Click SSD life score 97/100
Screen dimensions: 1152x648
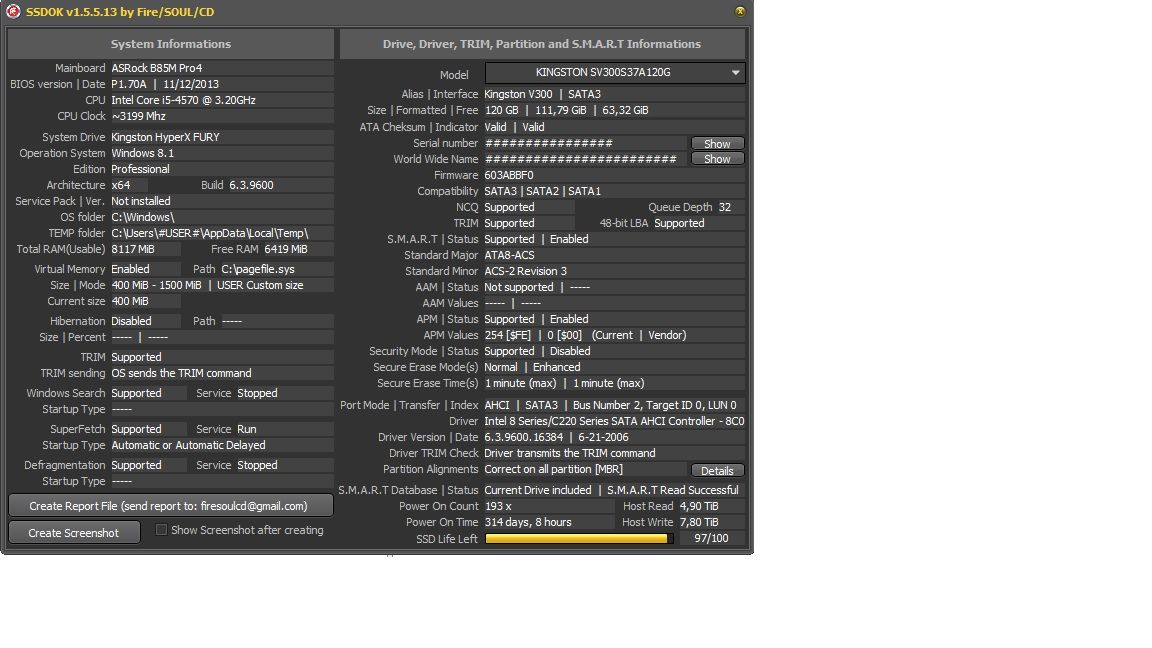711,539
